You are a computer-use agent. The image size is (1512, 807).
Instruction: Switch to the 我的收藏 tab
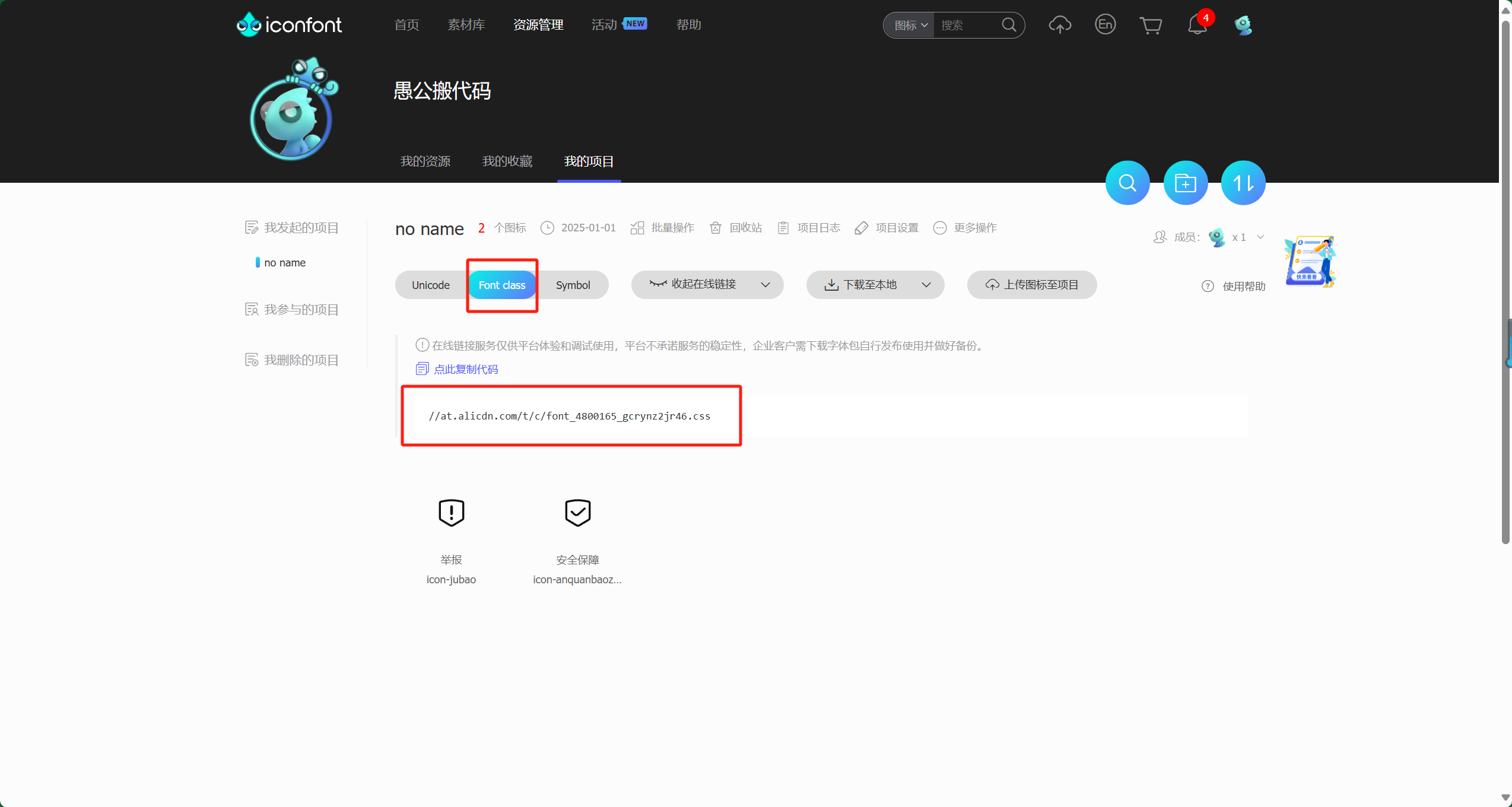click(507, 161)
